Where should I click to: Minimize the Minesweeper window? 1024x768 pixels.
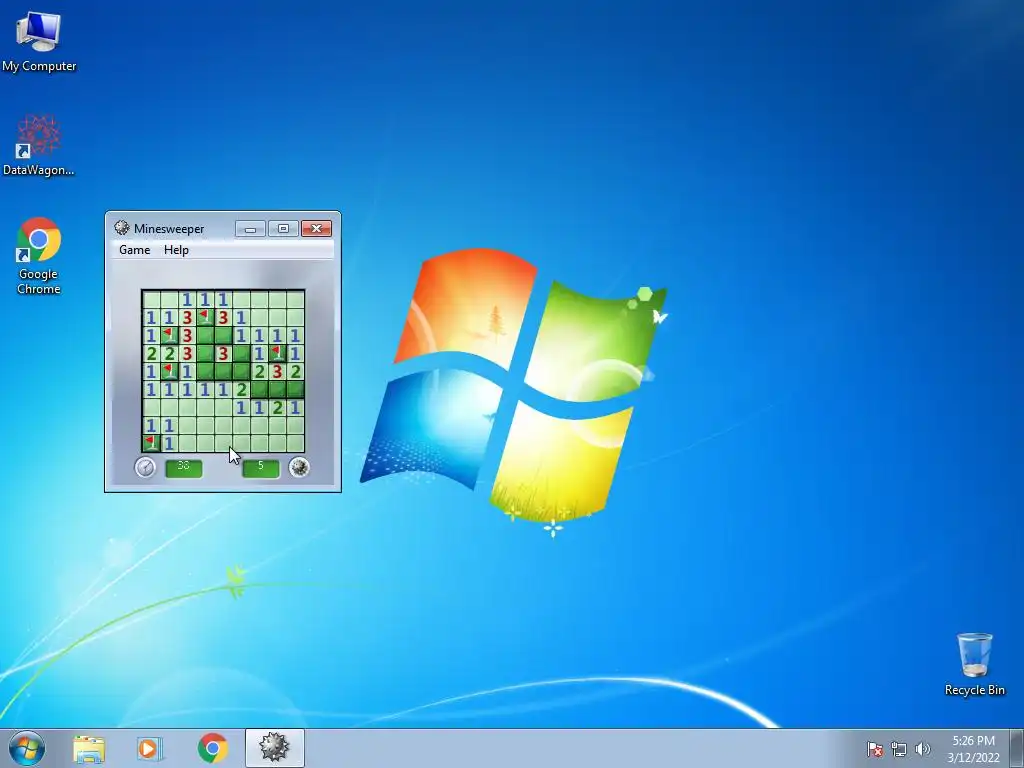tap(250, 229)
